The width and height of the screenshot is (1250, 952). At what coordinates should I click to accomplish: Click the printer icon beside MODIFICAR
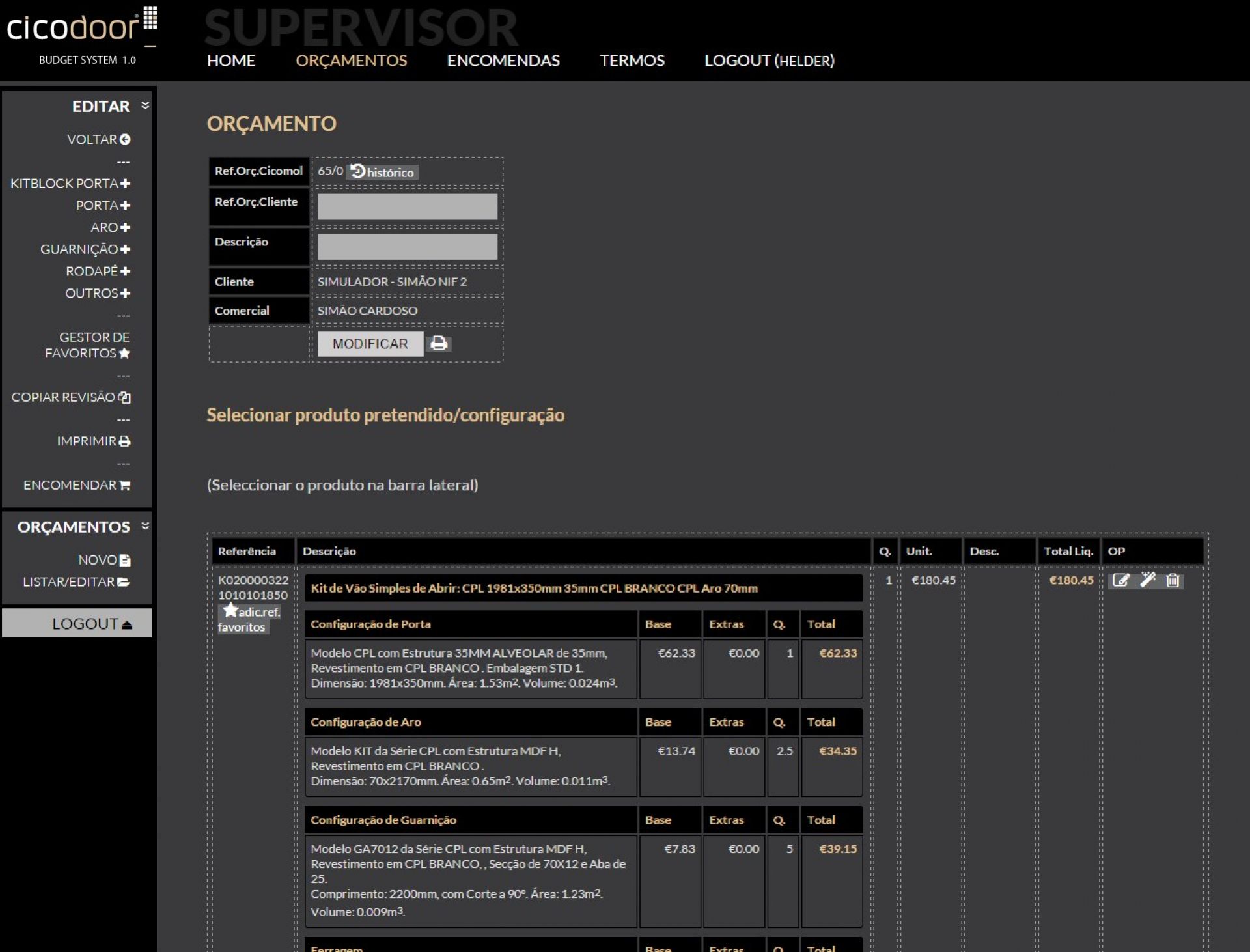click(439, 343)
